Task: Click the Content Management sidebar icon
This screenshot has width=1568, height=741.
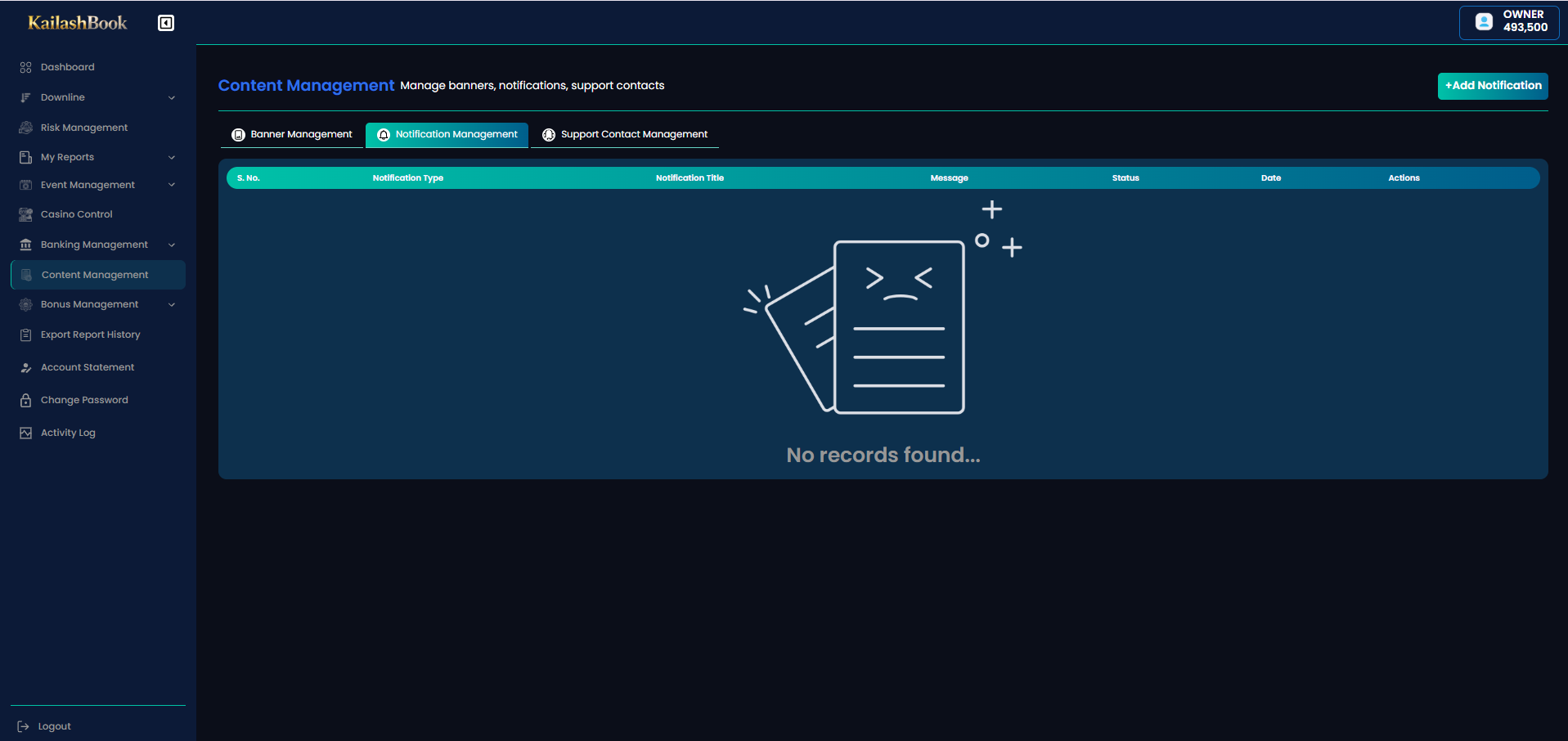Action: 26,275
